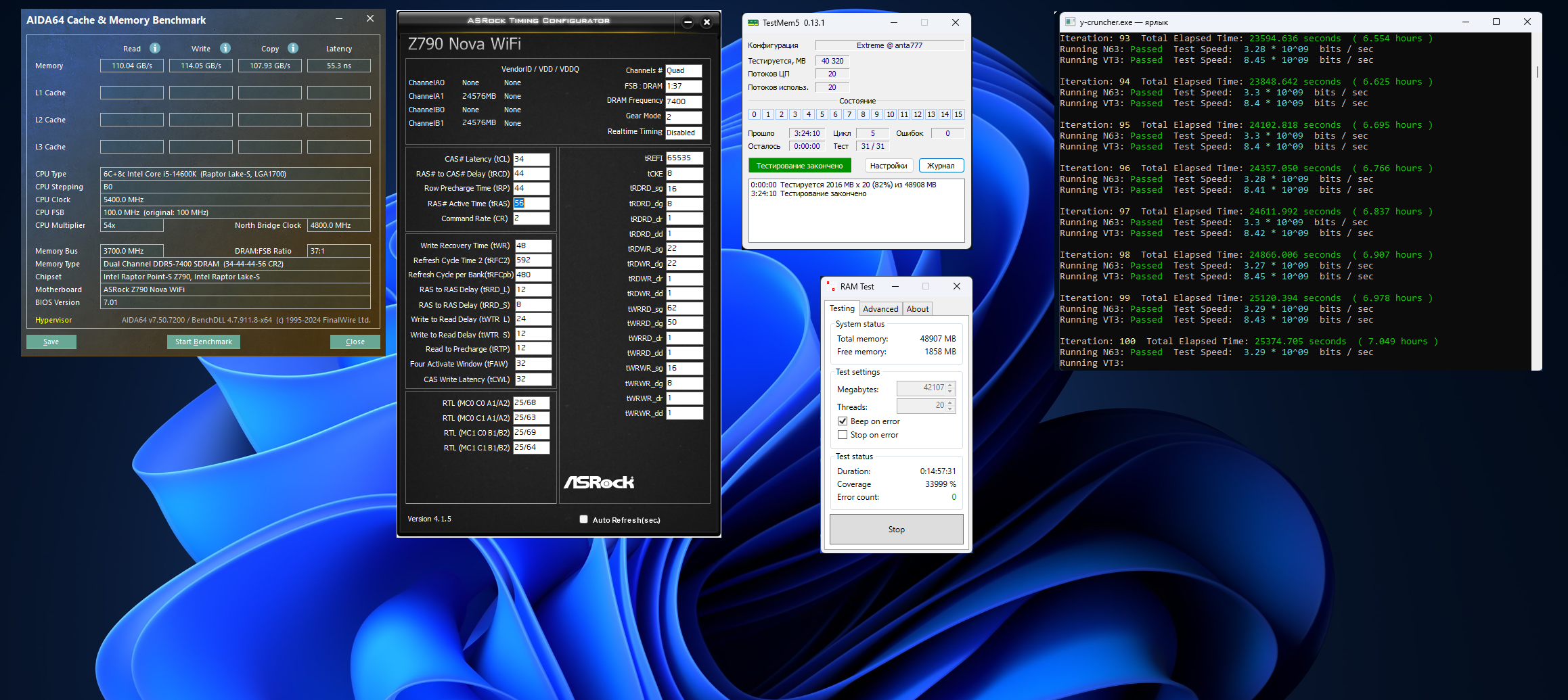Uncheck Beep on error option

(x=843, y=421)
